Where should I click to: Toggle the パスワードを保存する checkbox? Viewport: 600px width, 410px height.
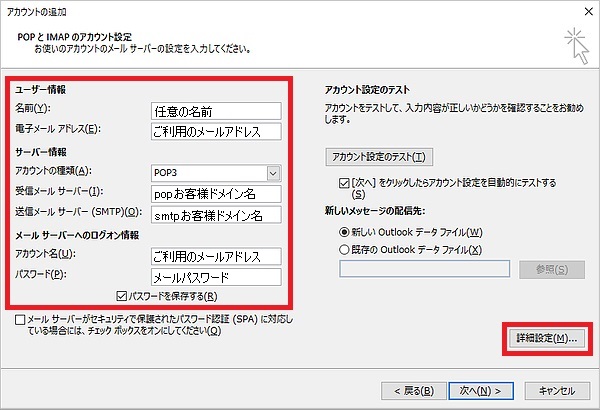pos(122,296)
